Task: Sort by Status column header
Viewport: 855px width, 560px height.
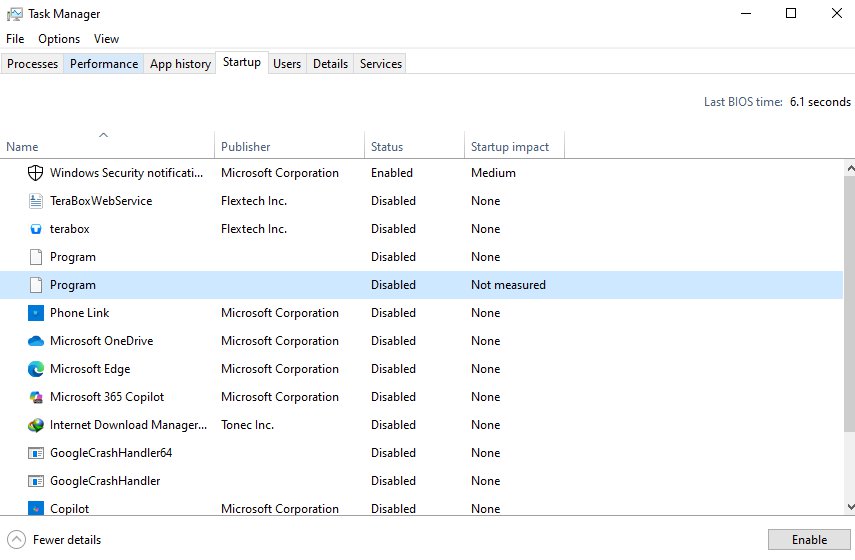Action: click(x=387, y=147)
